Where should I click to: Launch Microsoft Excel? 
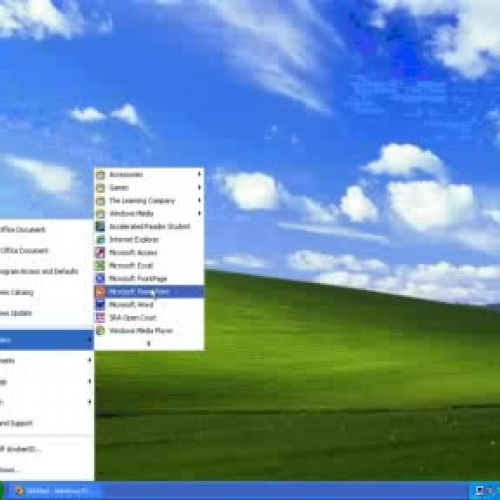point(149,265)
